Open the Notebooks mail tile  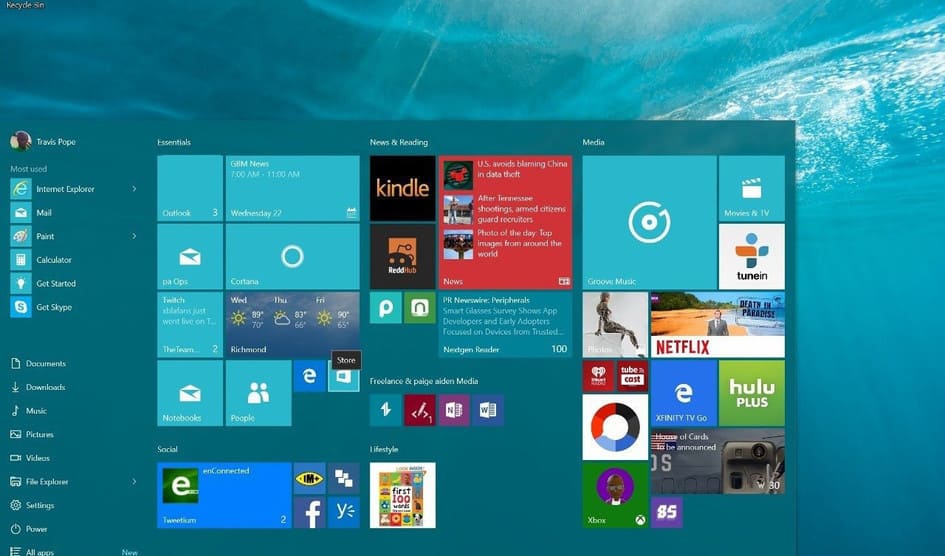(190, 393)
